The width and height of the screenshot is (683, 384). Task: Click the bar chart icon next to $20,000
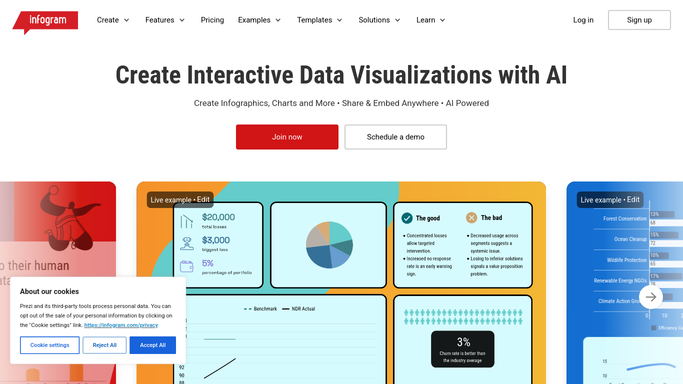186,221
